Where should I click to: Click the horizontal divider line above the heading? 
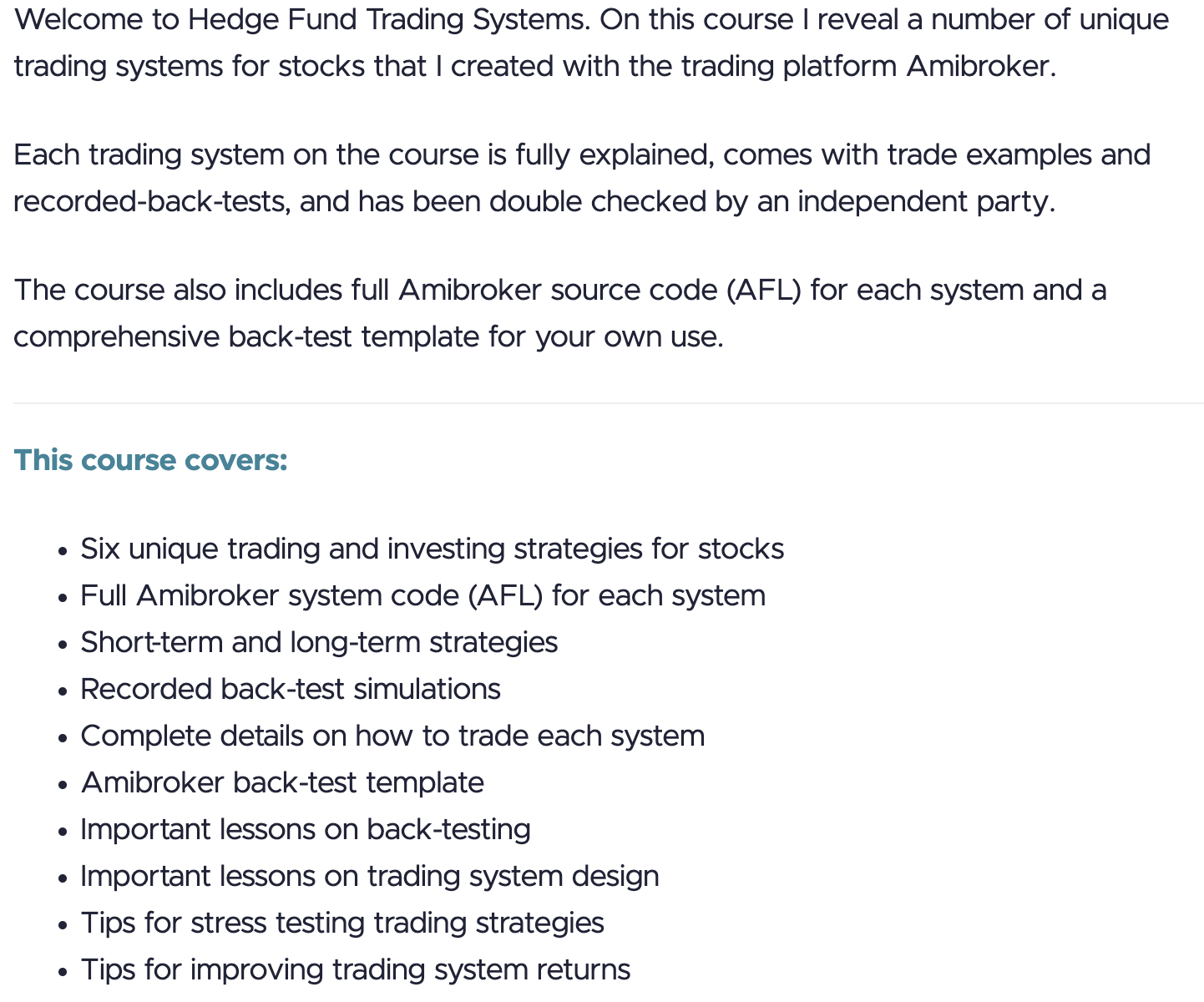pos(608,403)
